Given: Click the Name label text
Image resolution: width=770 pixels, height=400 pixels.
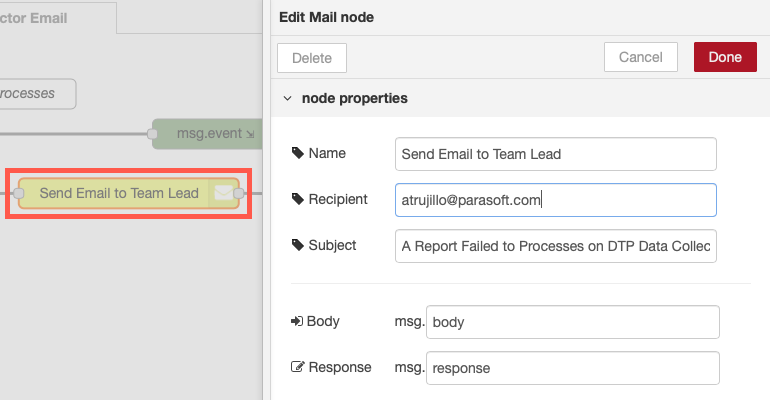Looking at the screenshot, I should tap(327, 153).
